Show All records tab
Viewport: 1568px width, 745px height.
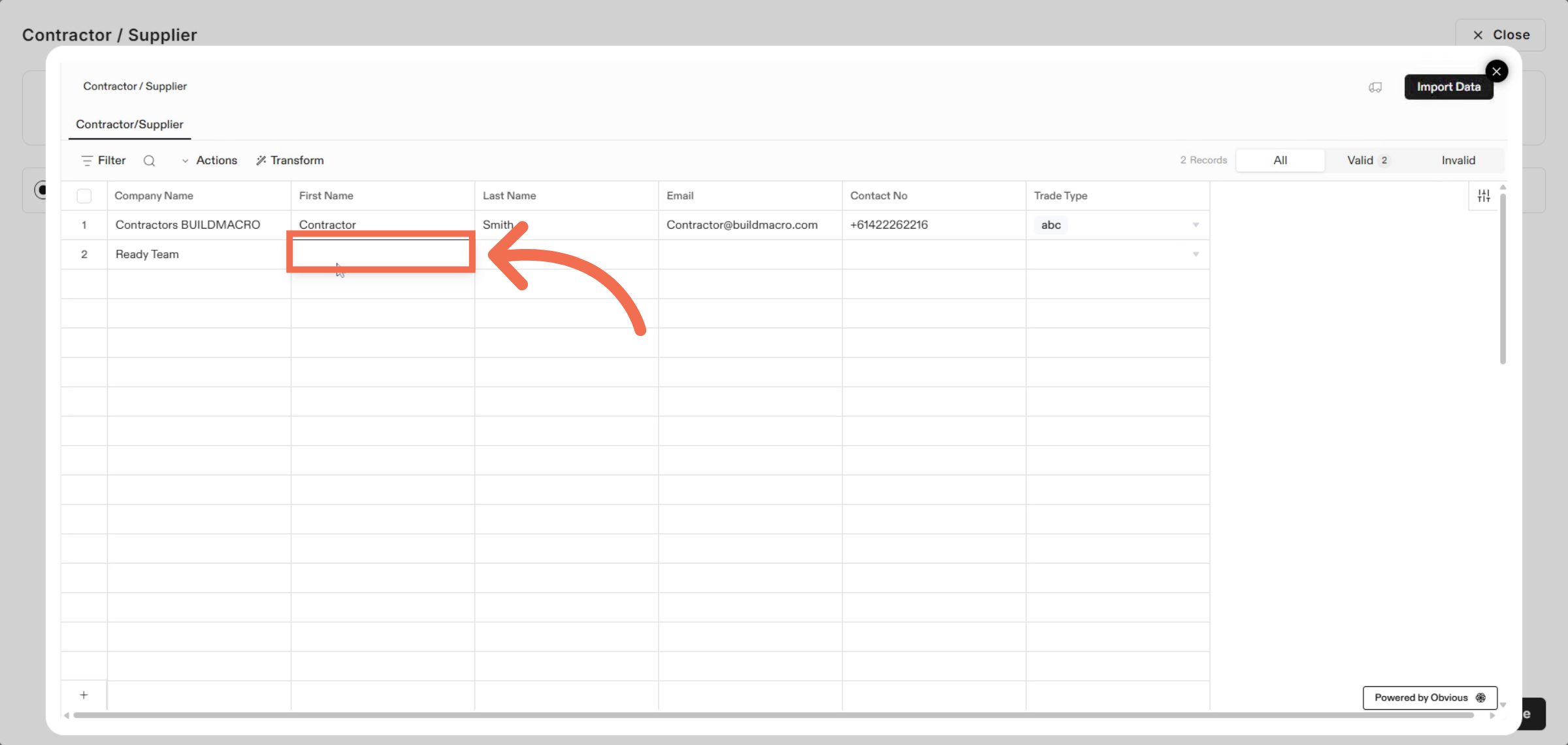tap(1280, 161)
